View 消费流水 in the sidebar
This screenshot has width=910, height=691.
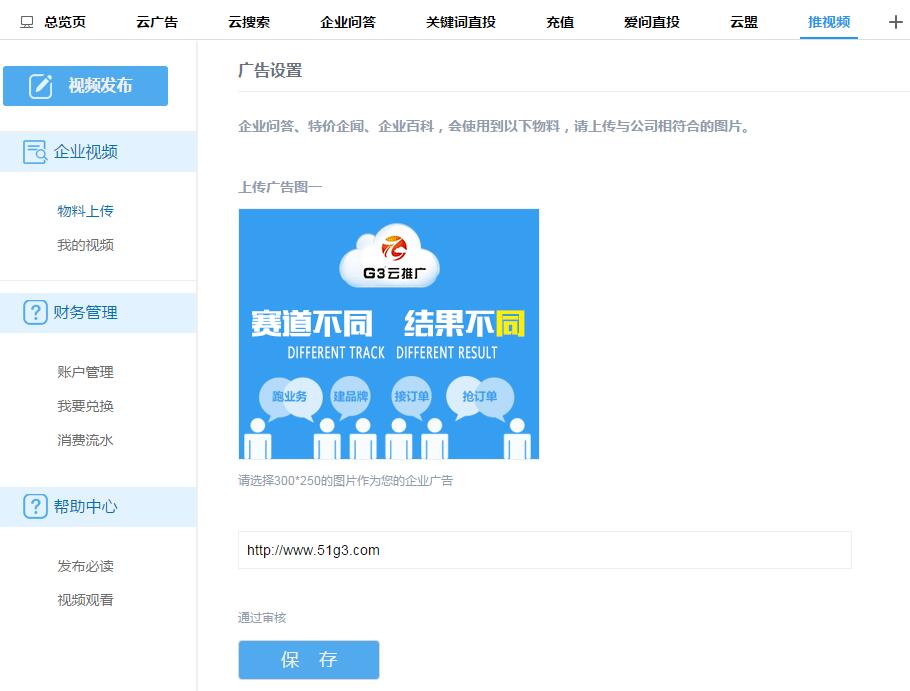tap(85, 440)
